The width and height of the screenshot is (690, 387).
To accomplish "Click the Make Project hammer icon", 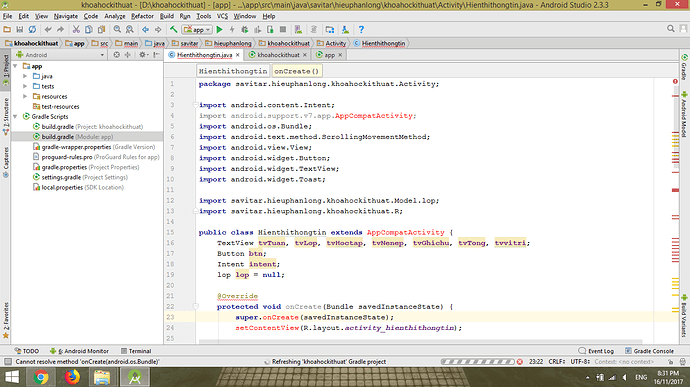I will point(173,29).
